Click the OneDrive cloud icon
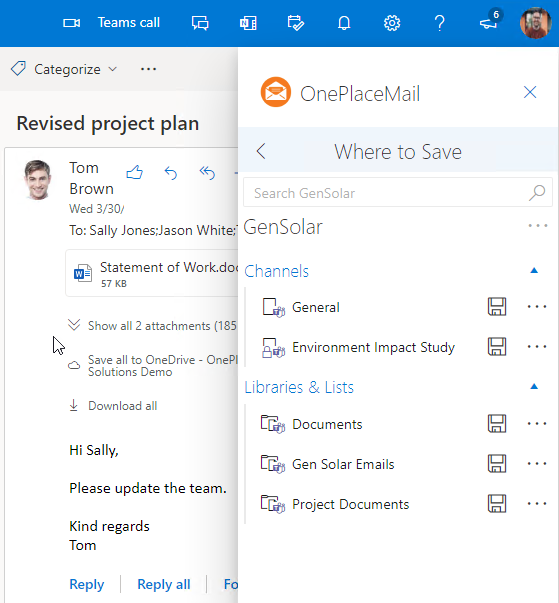The image size is (559, 603). point(74,365)
